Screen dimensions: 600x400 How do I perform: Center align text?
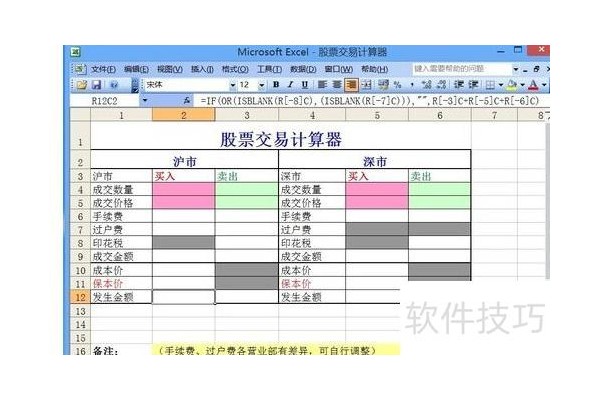click(337, 85)
